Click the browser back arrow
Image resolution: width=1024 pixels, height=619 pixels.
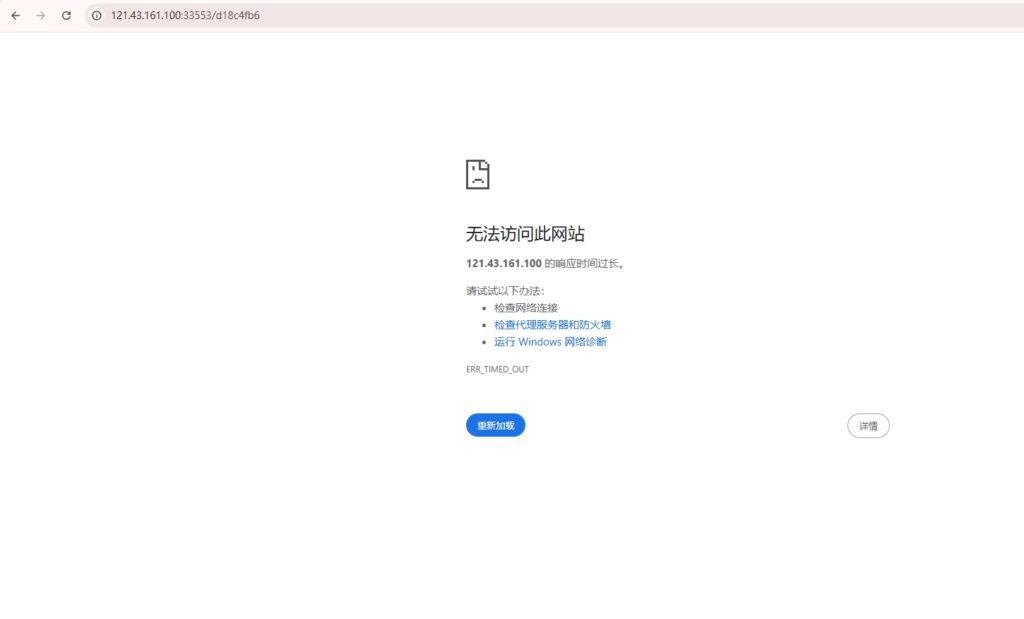pos(15,15)
